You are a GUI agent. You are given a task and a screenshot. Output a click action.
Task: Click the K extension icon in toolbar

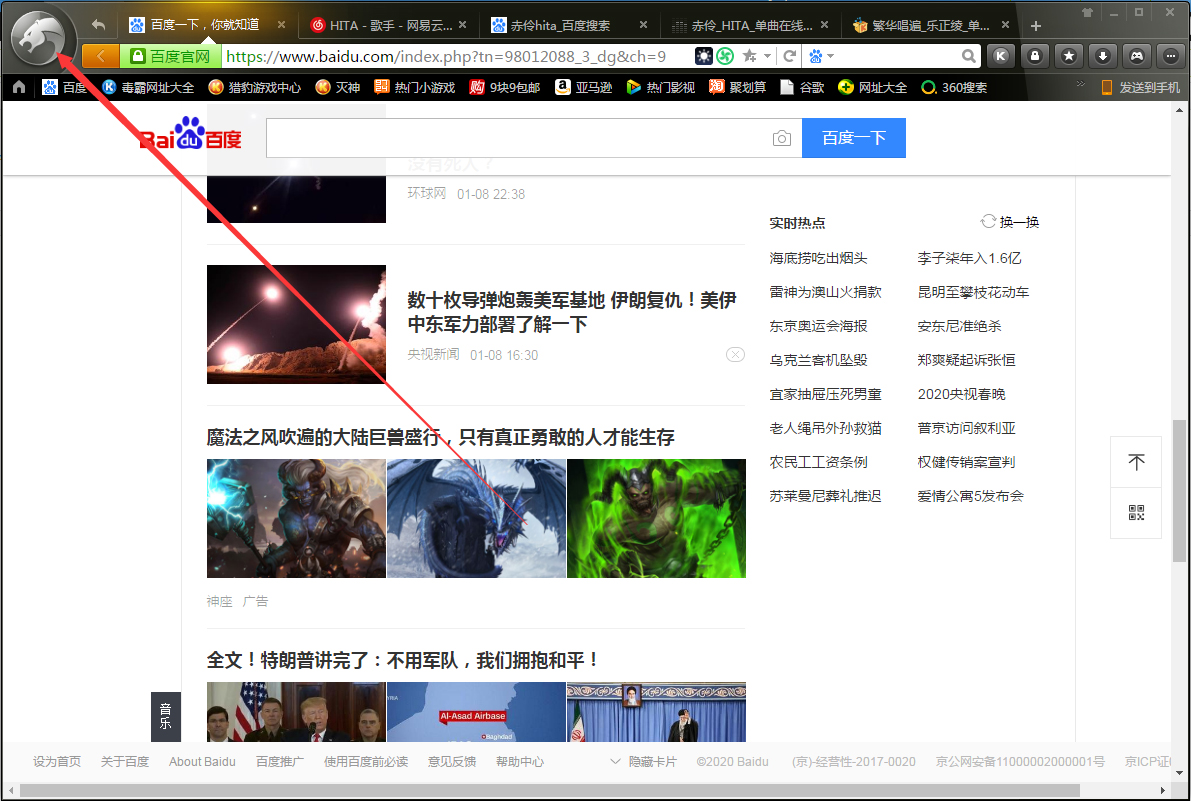[1001, 57]
